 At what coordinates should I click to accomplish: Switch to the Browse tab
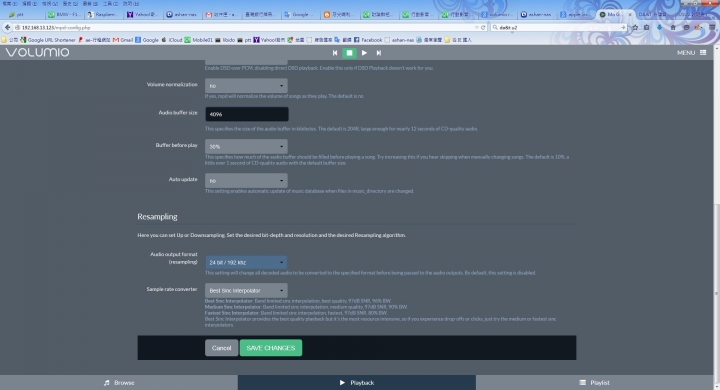coord(119,383)
